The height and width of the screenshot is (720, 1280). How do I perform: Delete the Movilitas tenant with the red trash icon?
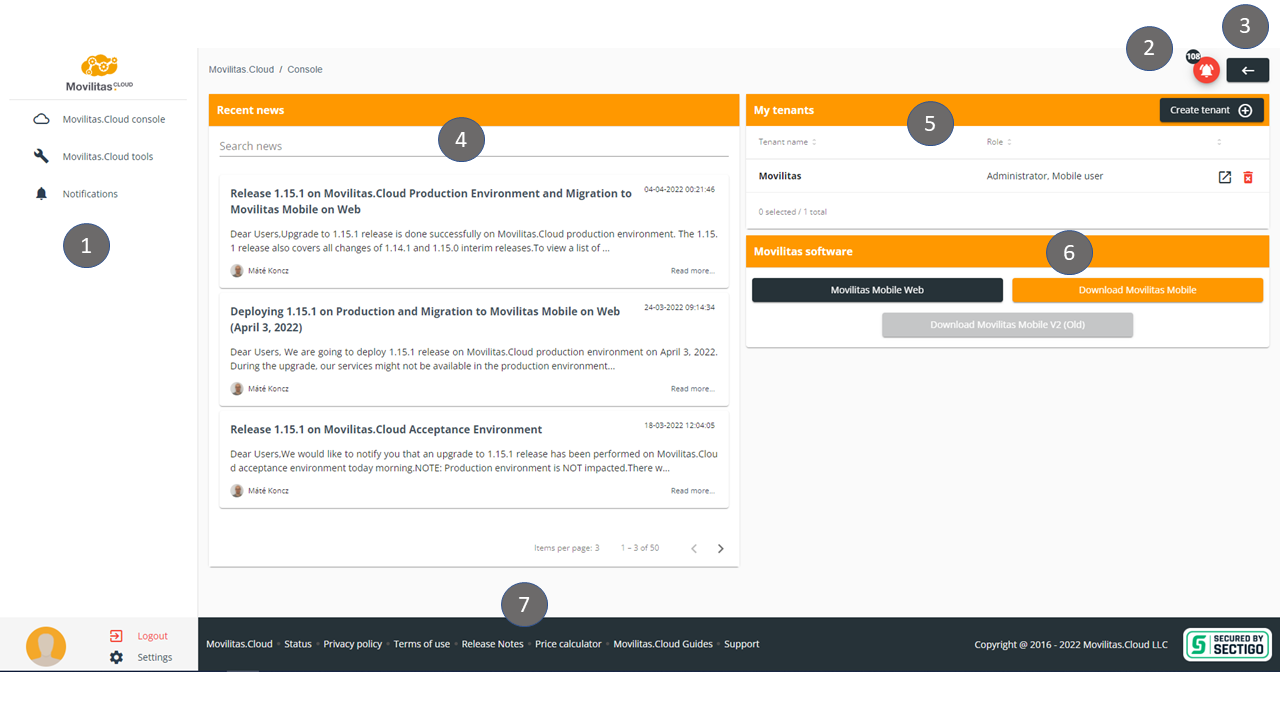(1248, 177)
